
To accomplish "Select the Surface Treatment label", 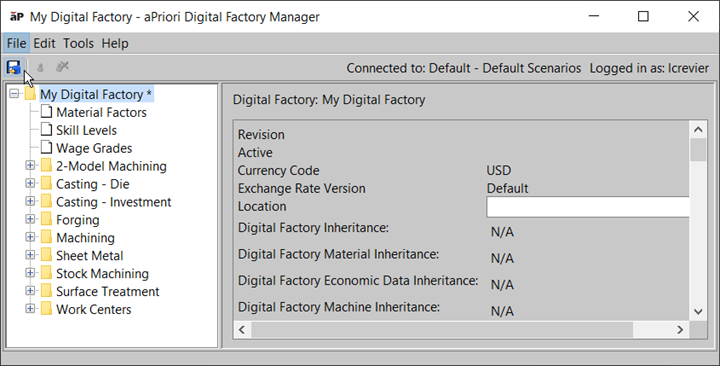I will click(x=107, y=291).
